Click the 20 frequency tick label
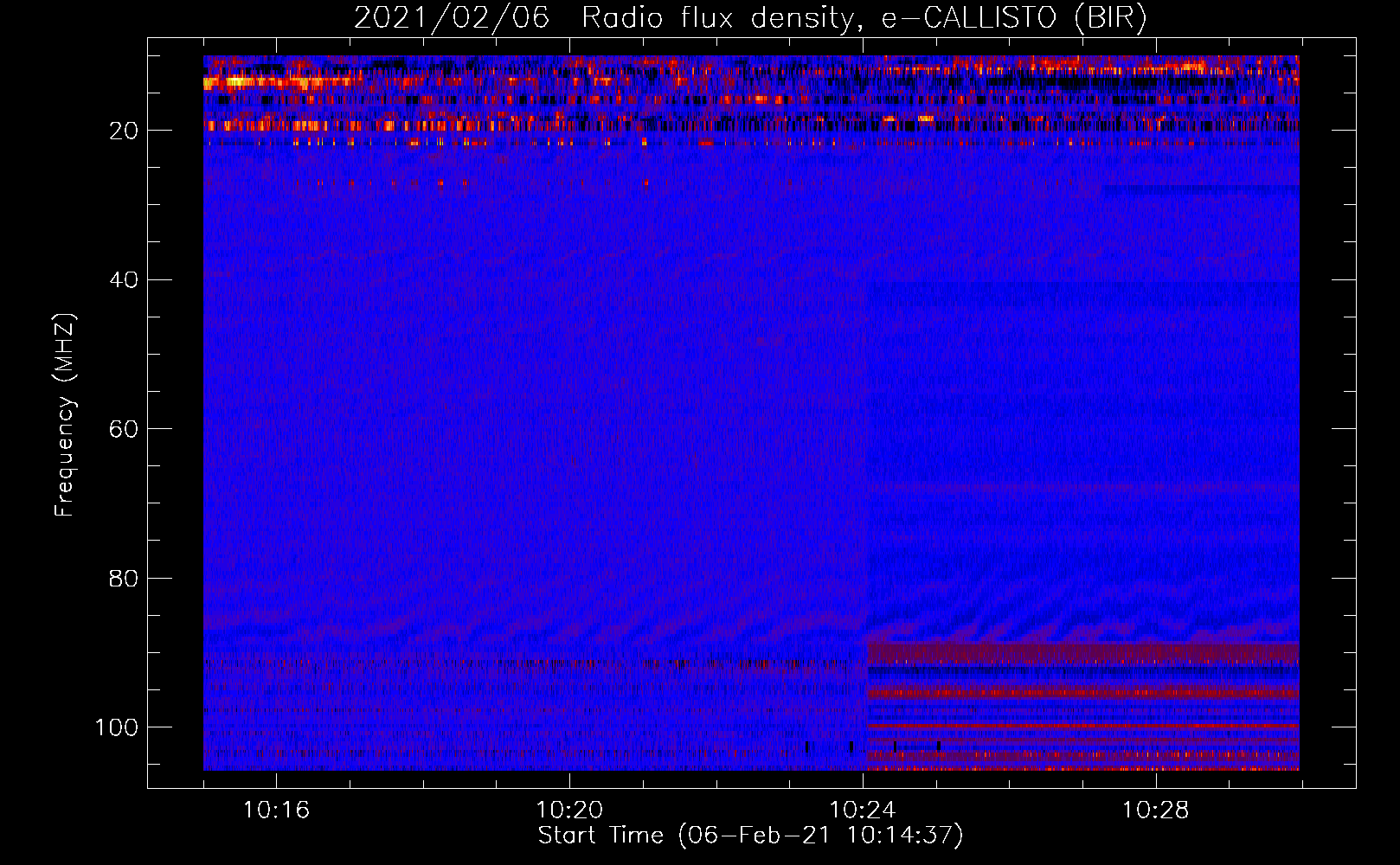Screen dimensions: 1400x865 click(x=124, y=131)
